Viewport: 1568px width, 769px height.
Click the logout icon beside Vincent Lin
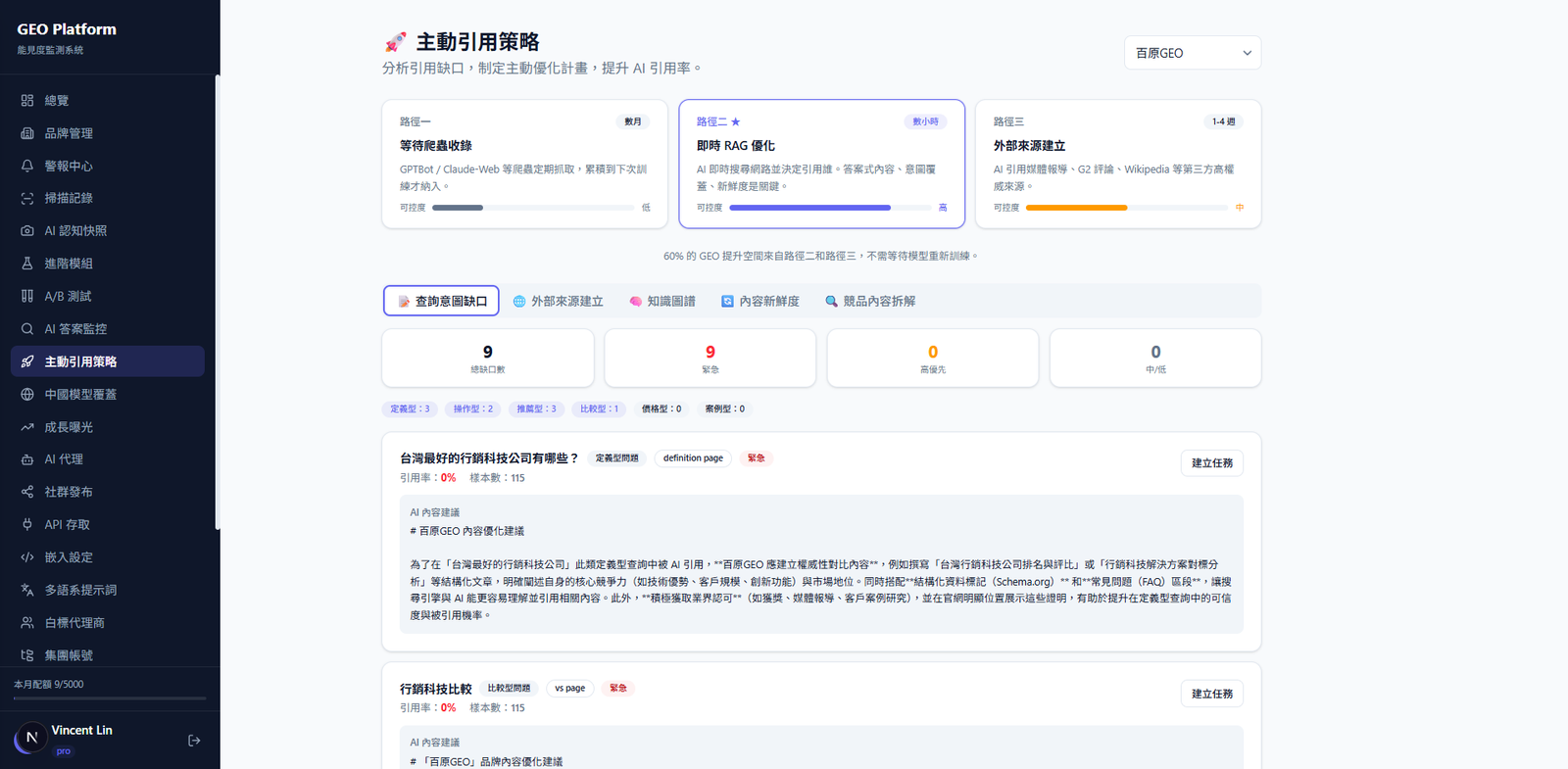[194, 741]
